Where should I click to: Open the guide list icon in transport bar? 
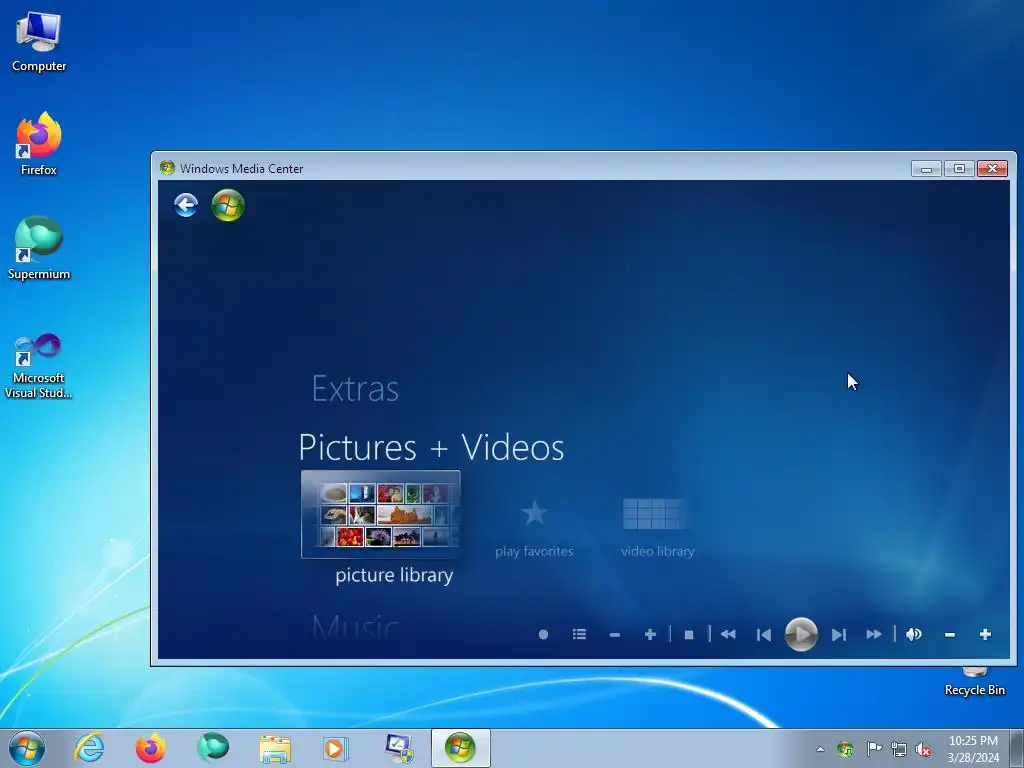pos(579,634)
